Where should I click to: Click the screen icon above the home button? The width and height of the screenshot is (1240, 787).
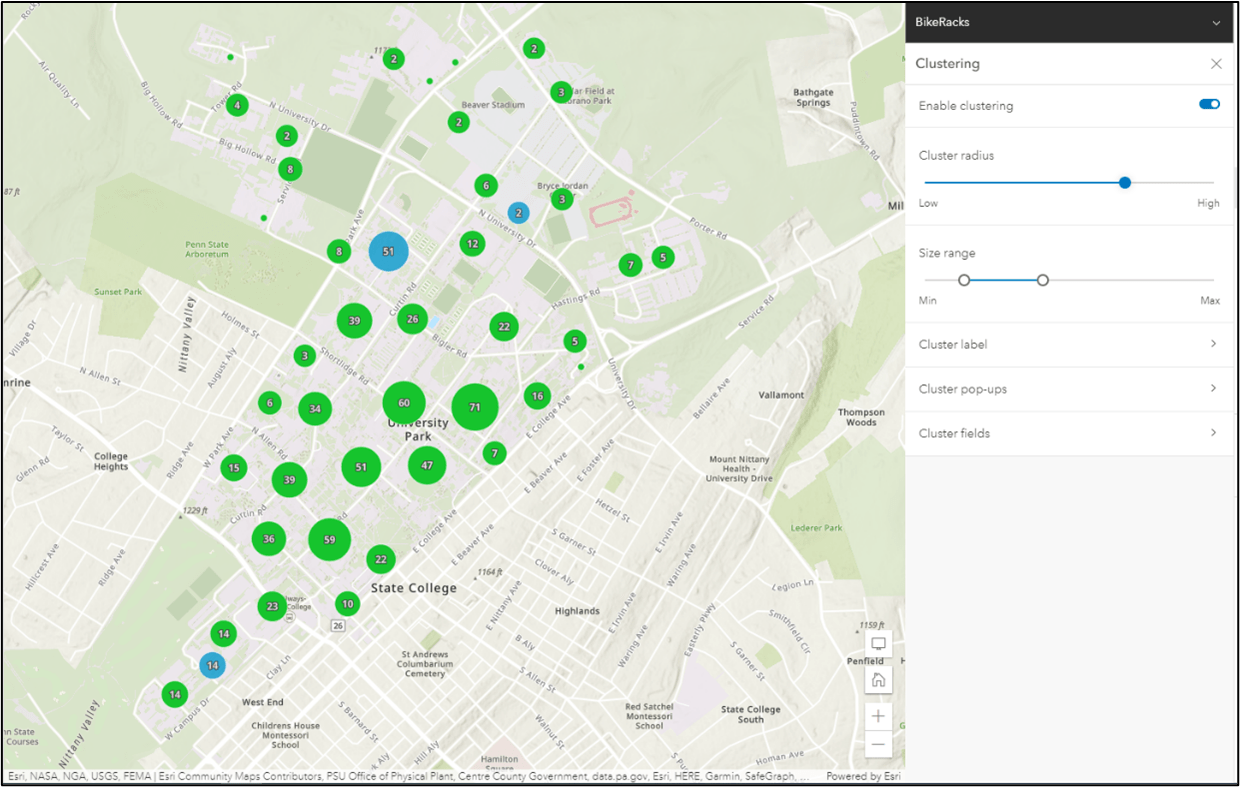(x=877, y=645)
